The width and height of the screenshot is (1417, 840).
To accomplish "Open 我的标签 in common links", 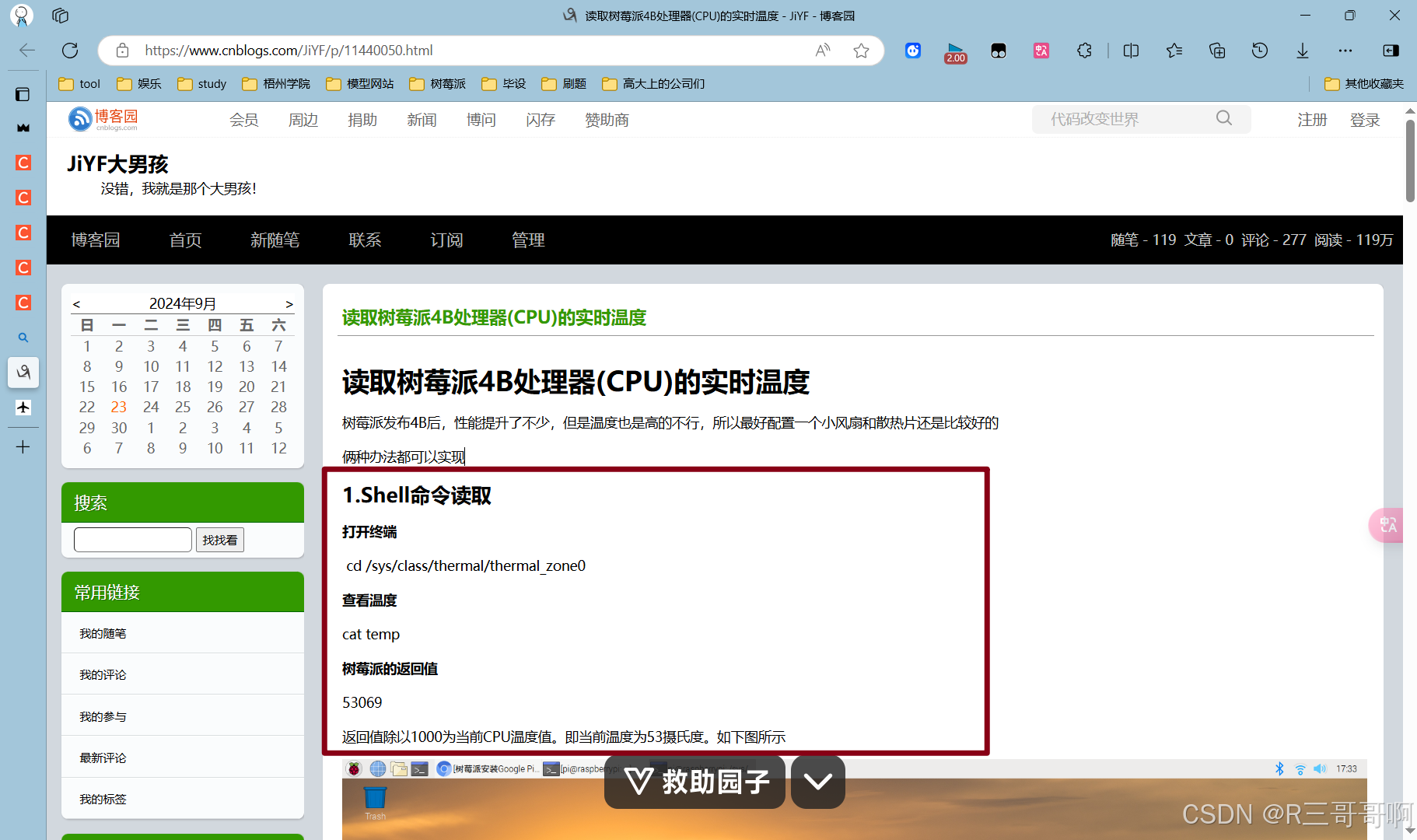I will point(103,800).
